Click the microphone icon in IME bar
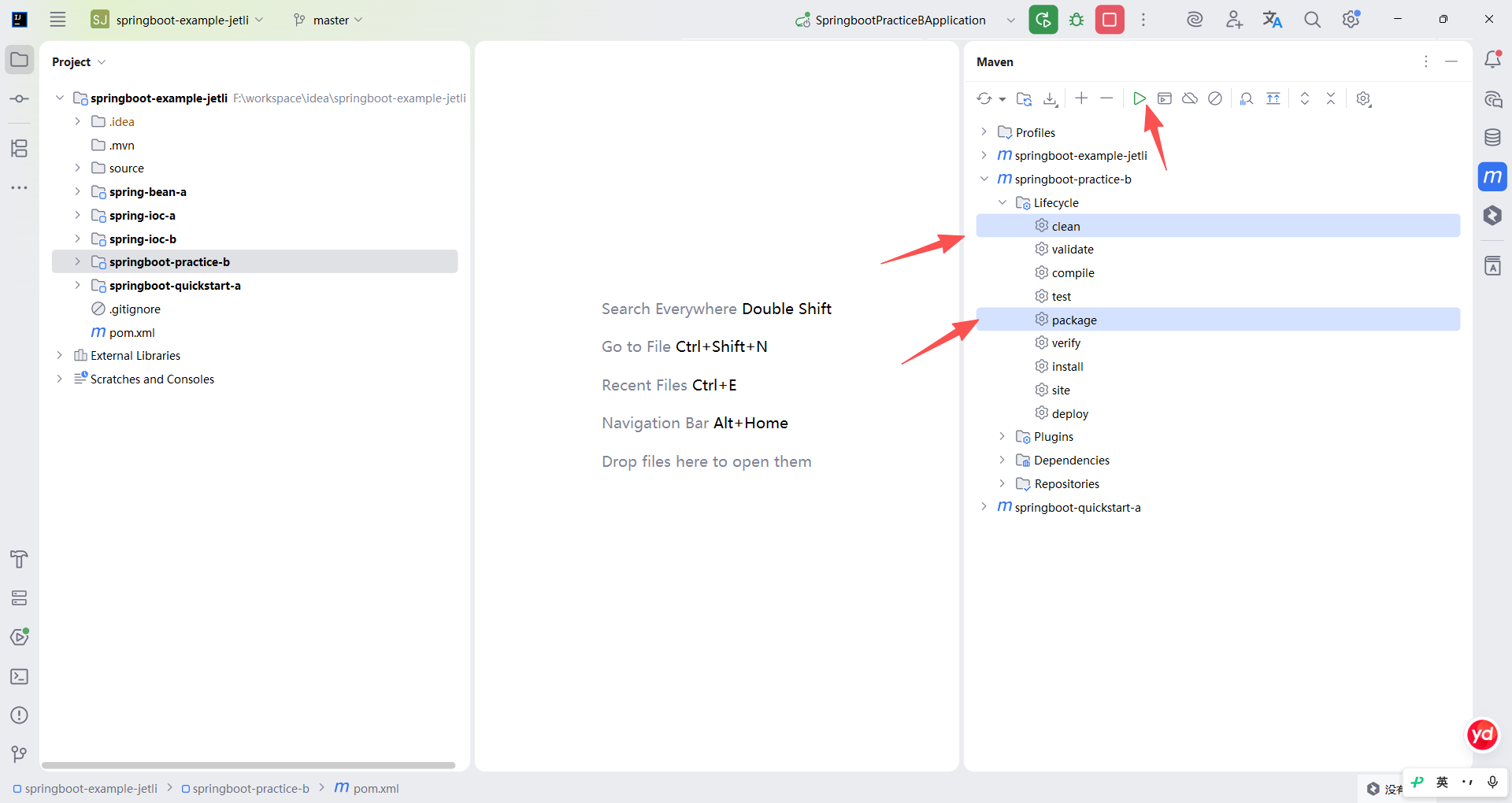This screenshot has width=1512, height=803. pos(1492,782)
